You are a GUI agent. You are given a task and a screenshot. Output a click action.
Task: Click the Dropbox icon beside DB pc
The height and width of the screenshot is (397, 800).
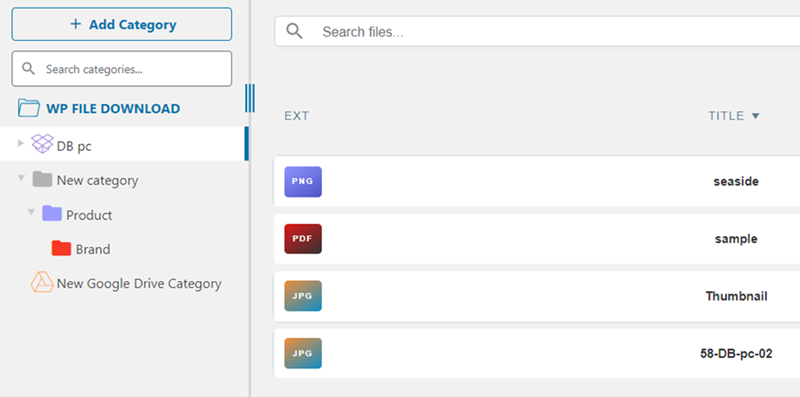[x=42, y=144]
